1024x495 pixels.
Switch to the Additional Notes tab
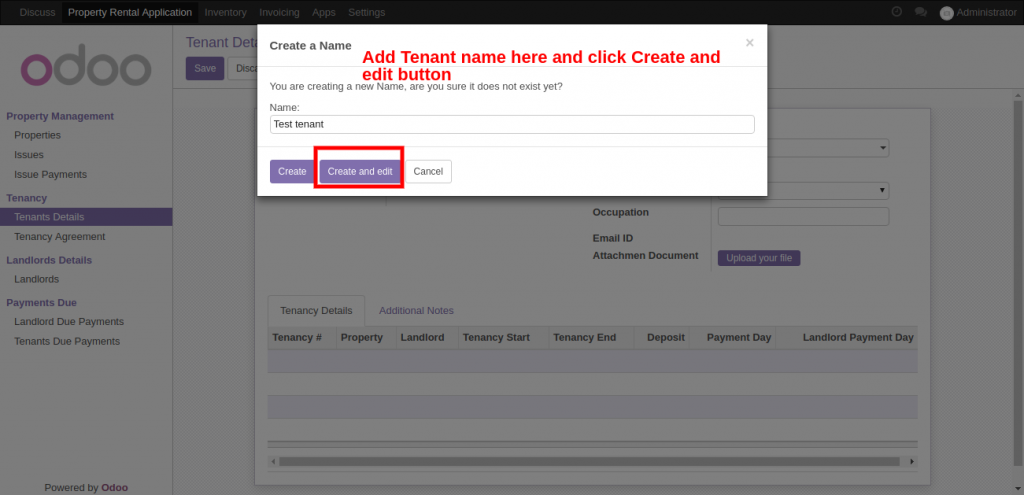pos(416,311)
